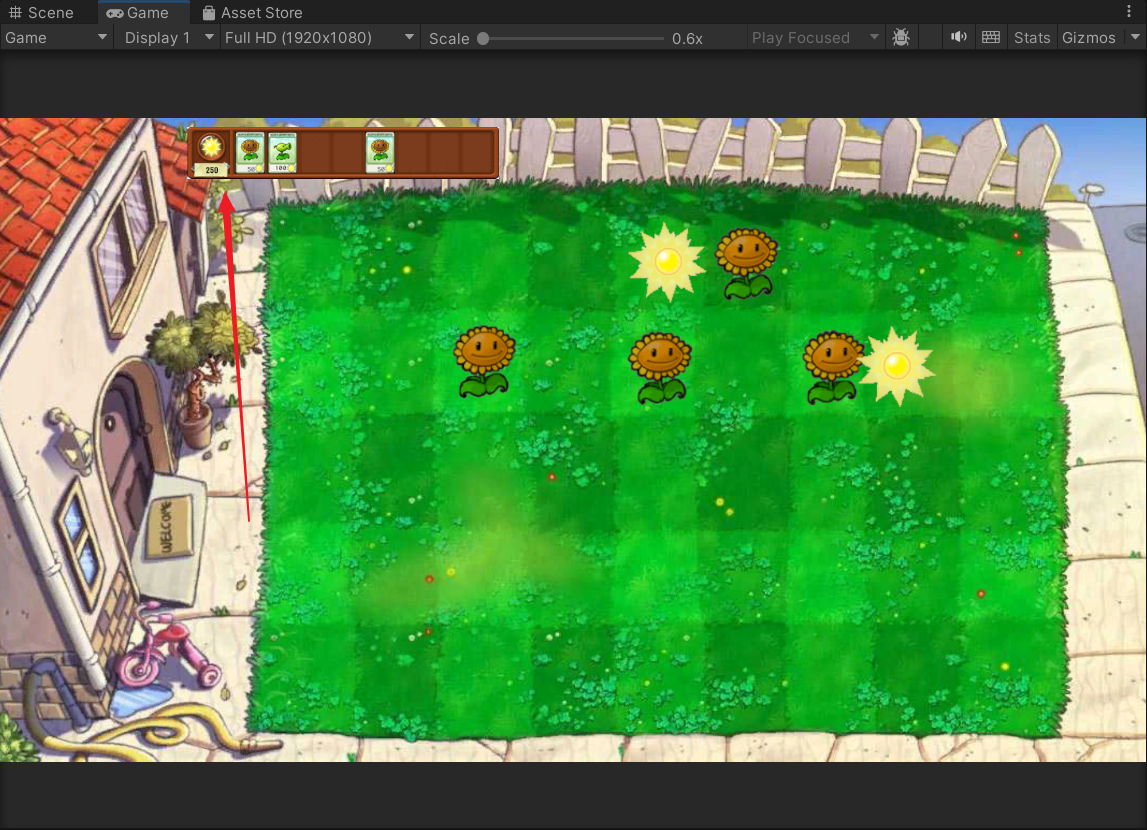Mute the Game view audio
This screenshot has width=1147, height=830.
[959, 38]
